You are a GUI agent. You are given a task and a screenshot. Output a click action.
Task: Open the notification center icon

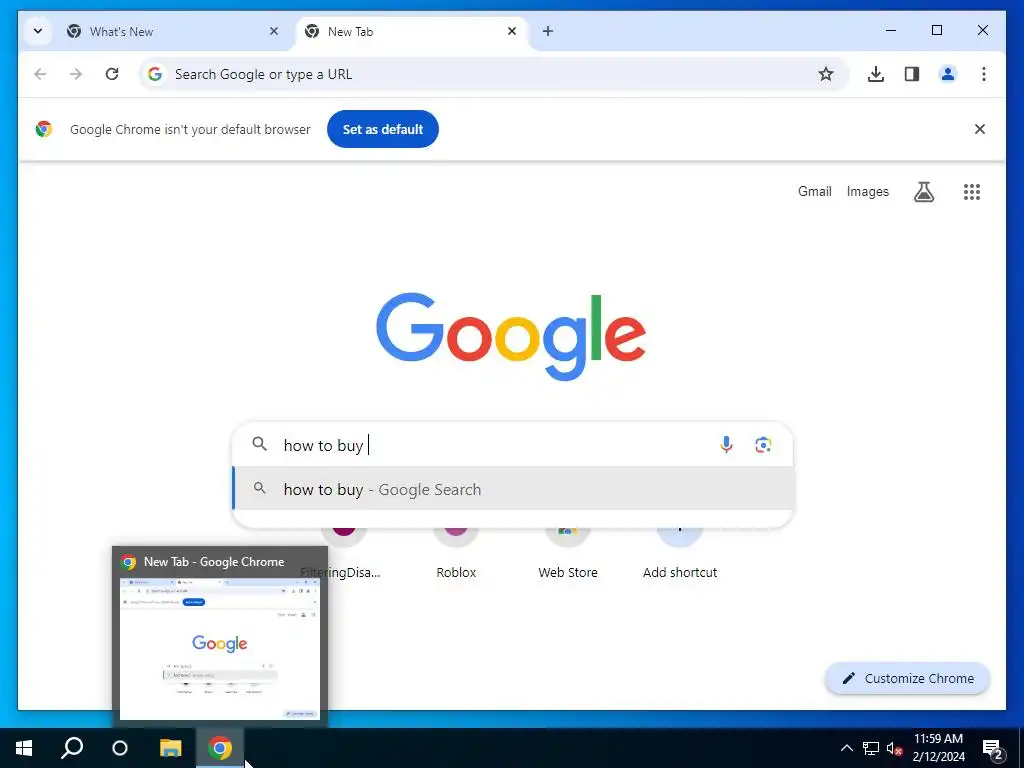pos(993,748)
